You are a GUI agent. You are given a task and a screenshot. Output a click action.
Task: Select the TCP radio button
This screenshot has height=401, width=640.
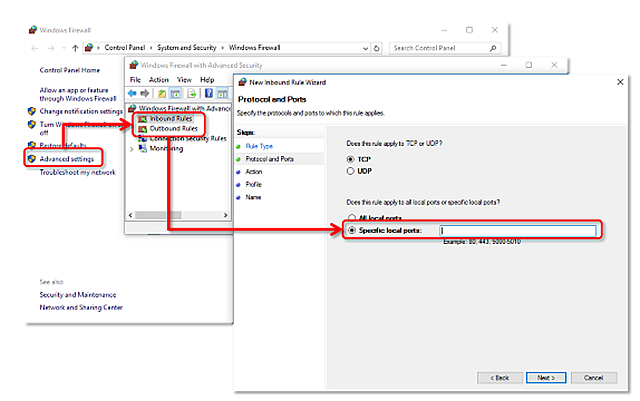pyautogui.click(x=350, y=159)
